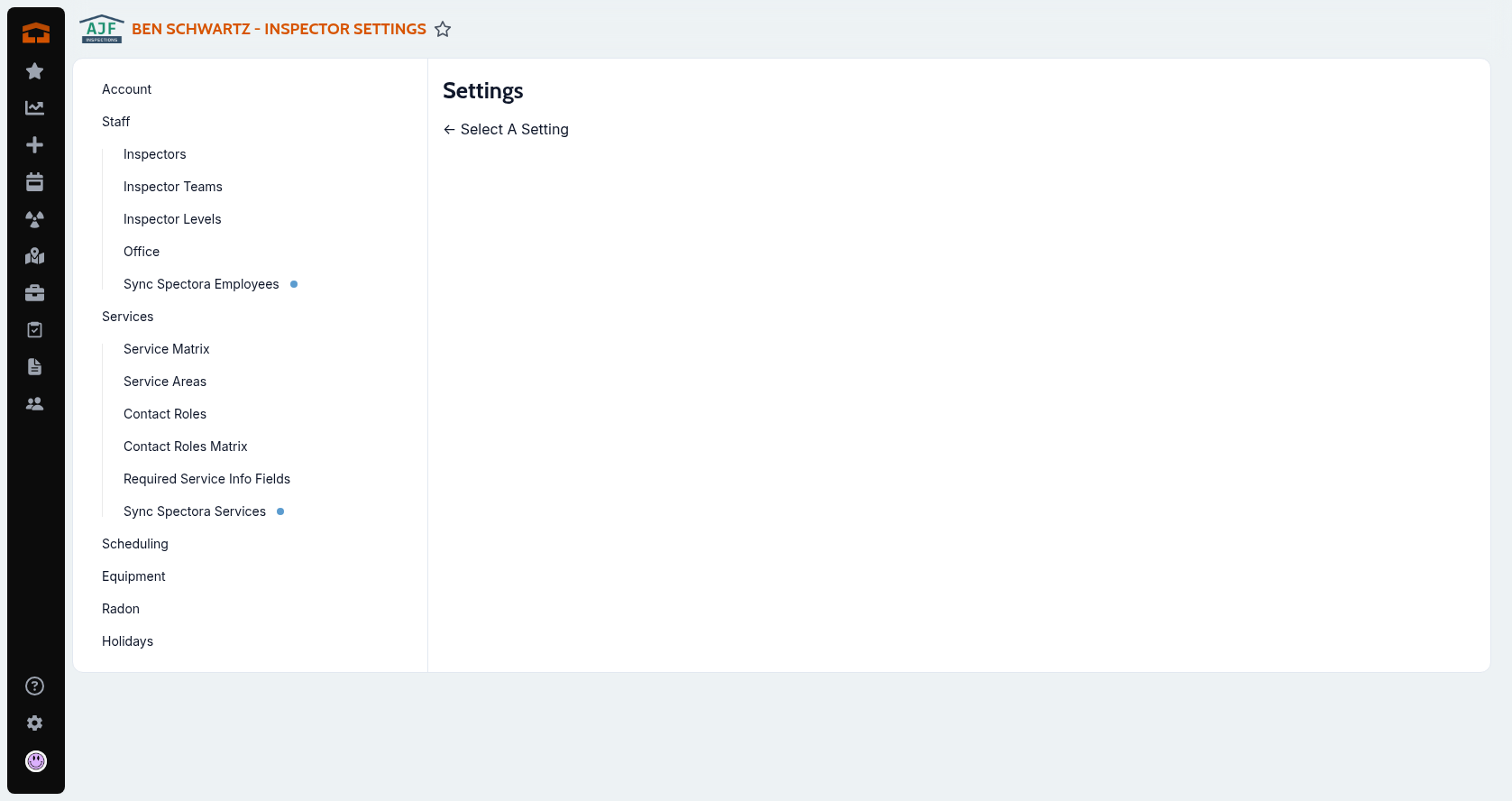This screenshot has height=801, width=1512.
Task: Open the settings gear icon
Action: pos(35,723)
